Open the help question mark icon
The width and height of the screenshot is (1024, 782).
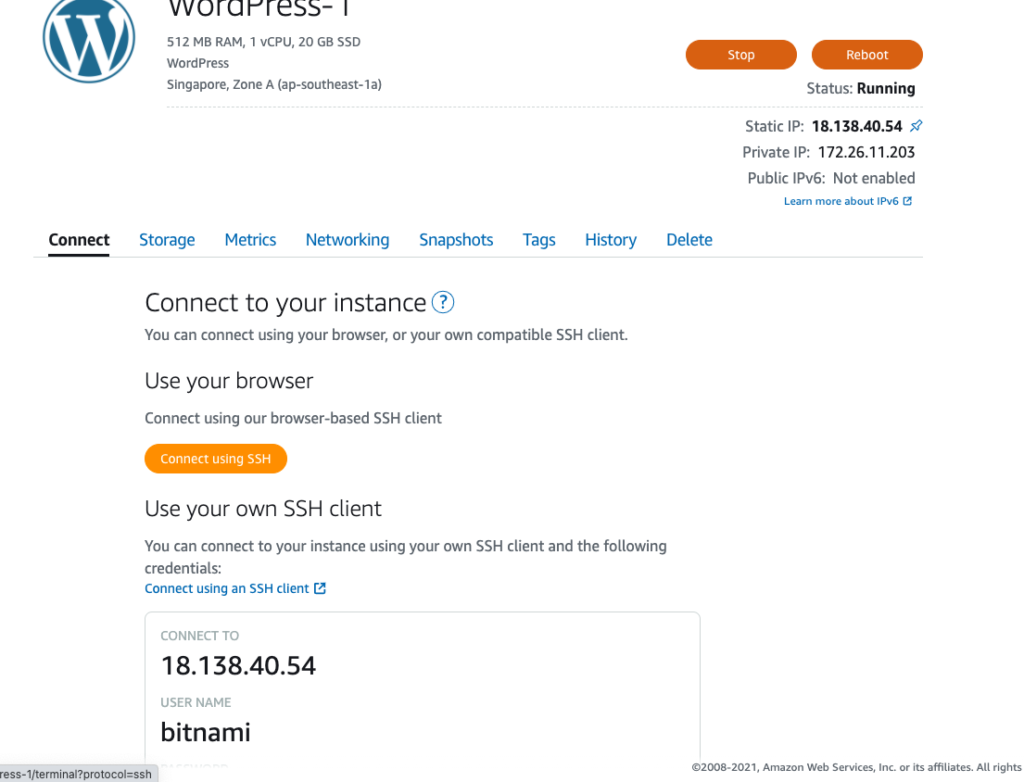[443, 302]
